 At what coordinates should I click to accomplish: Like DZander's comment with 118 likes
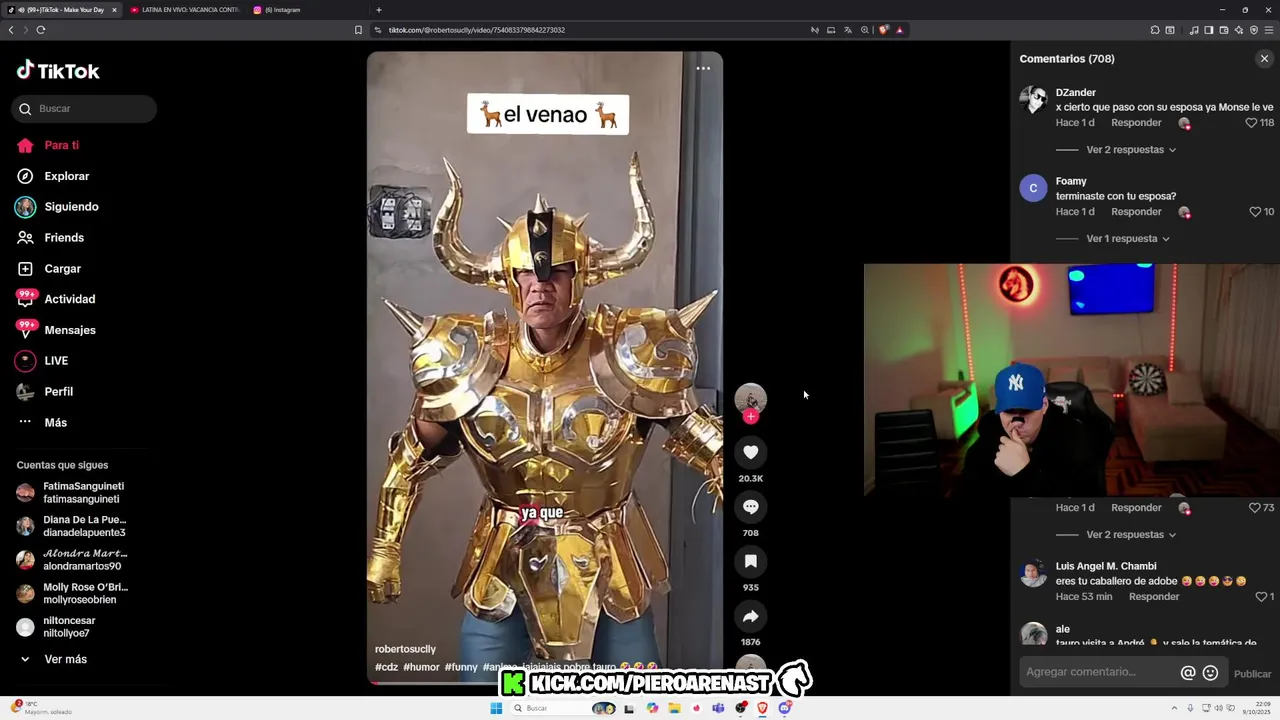click(1251, 123)
